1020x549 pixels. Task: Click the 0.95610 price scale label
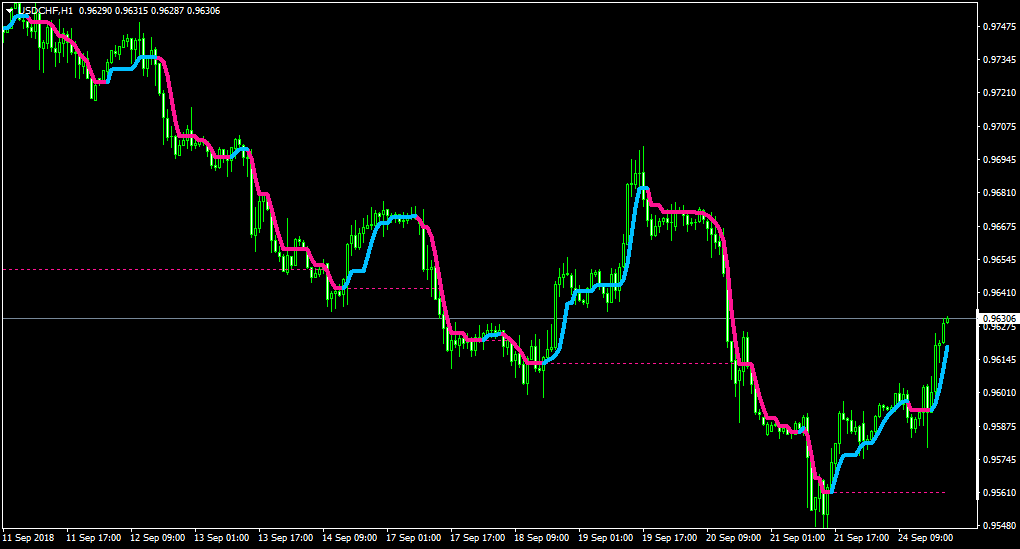999,493
